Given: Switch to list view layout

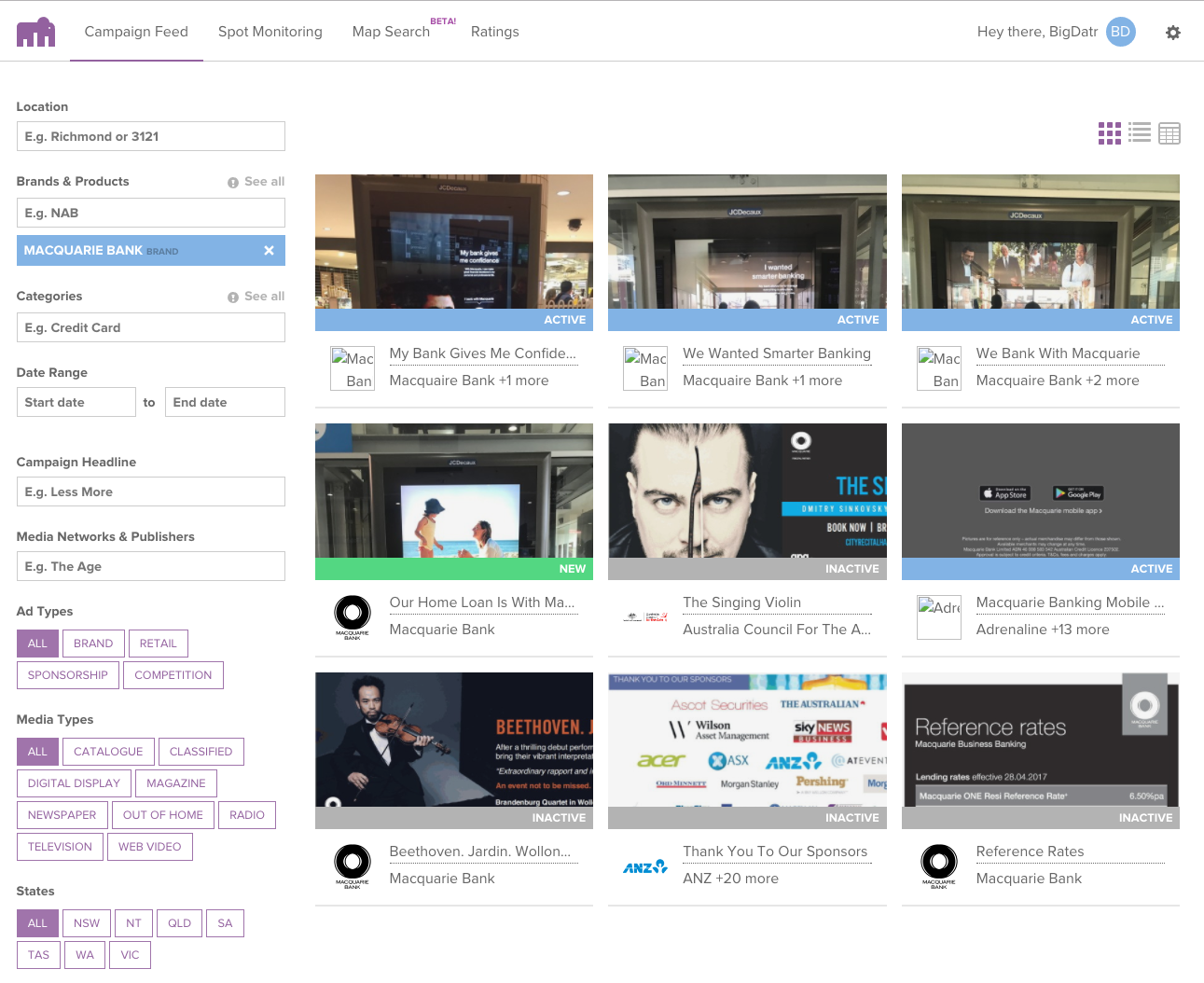Looking at the screenshot, I should (x=1140, y=132).
